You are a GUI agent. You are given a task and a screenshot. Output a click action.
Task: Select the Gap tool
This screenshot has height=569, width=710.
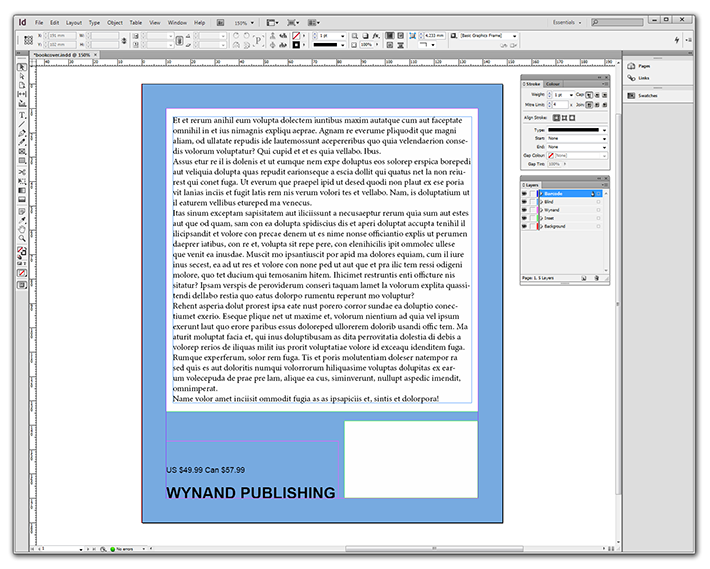click(22, 94)
